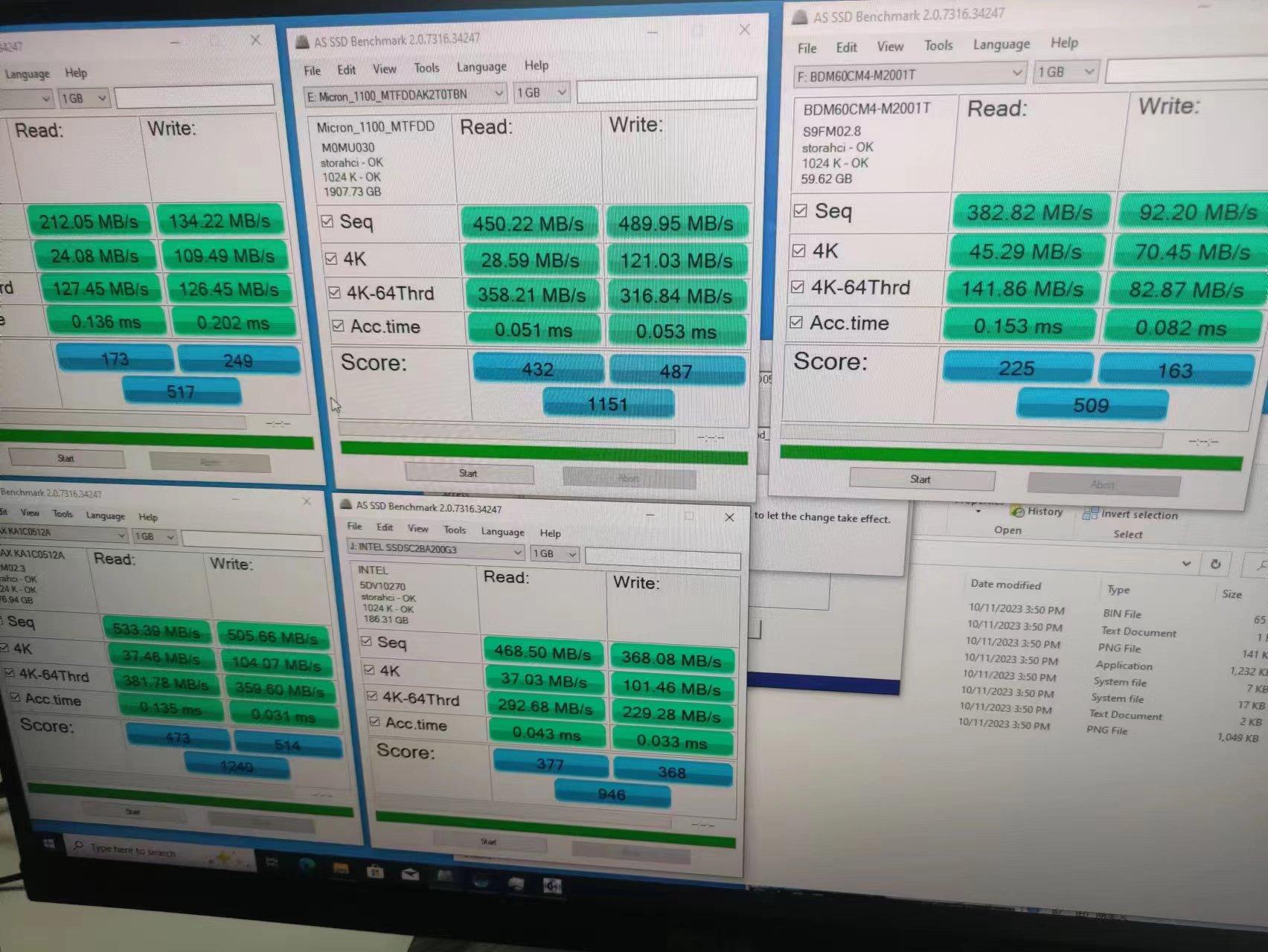
Task: Open 1 GB dropdown in KA1C0512A window
Action: (x=155, y=536)
